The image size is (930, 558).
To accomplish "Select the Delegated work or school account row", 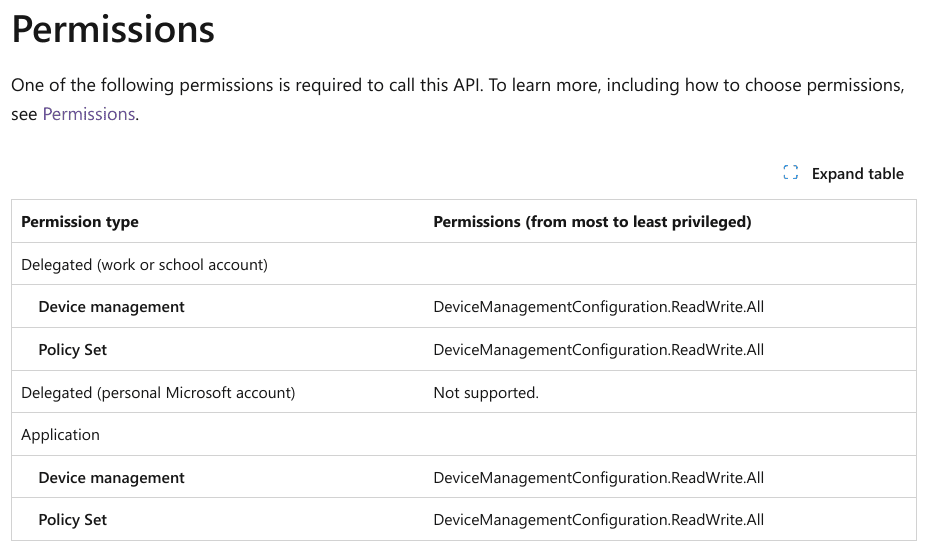I will coord(144,265).
